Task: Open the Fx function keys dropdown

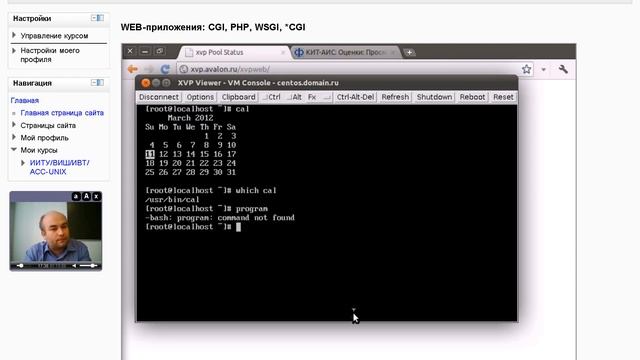Action: point(319,97)
